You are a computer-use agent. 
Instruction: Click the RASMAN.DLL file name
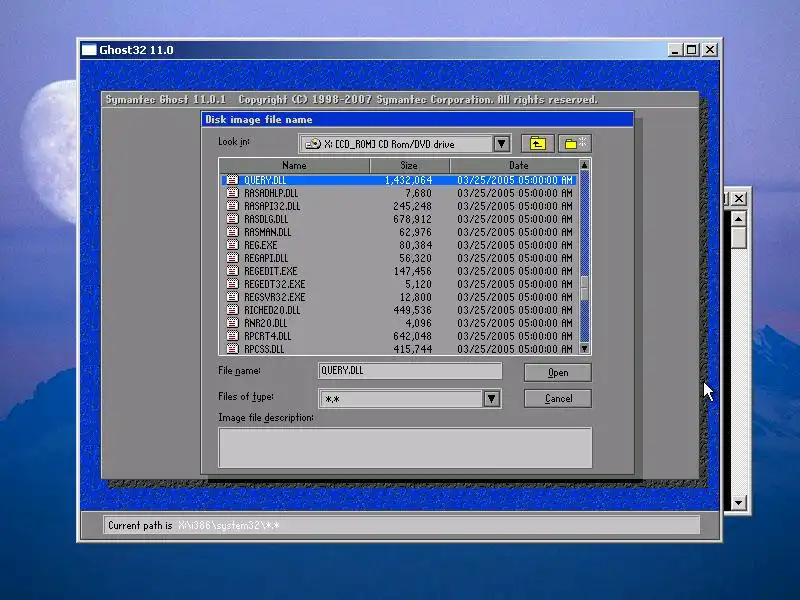click(267, 232)
